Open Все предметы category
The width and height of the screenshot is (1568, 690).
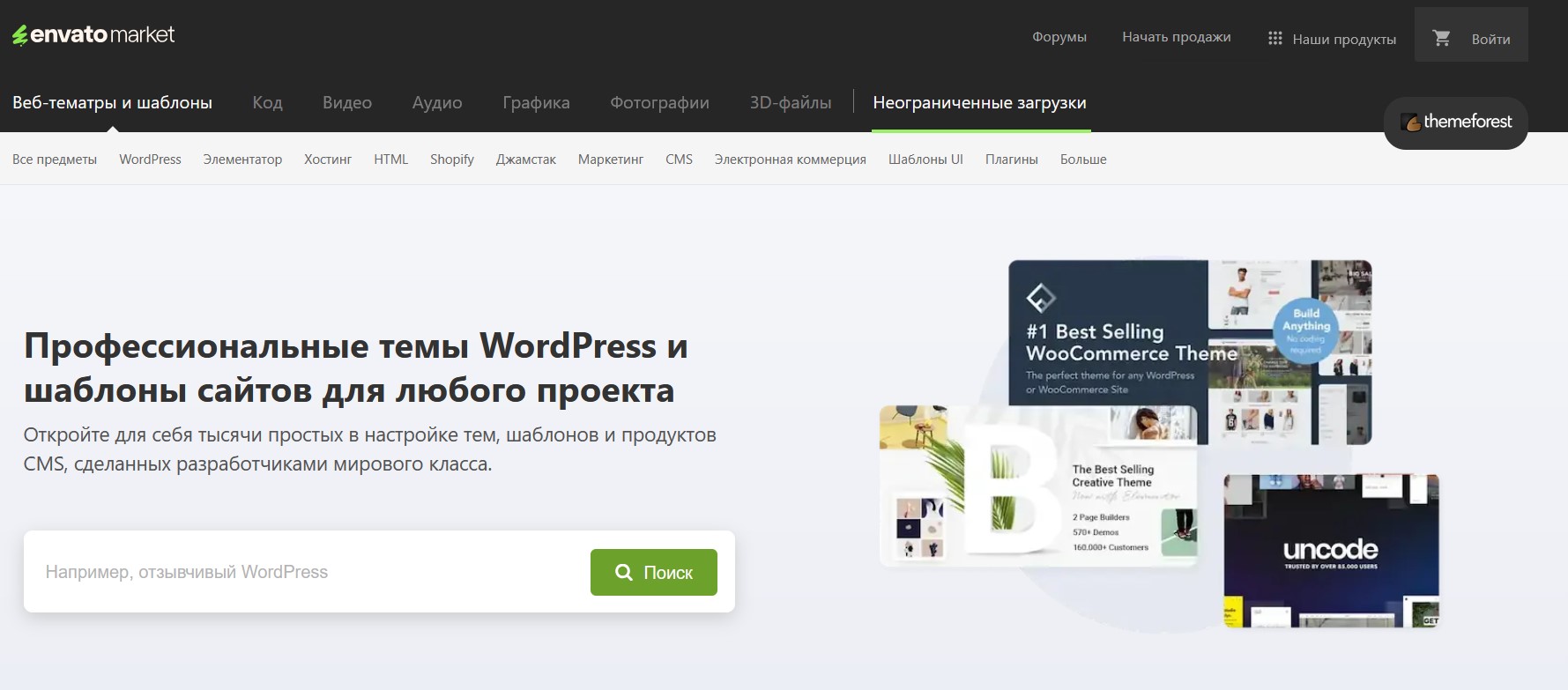[x=55, y=160]
